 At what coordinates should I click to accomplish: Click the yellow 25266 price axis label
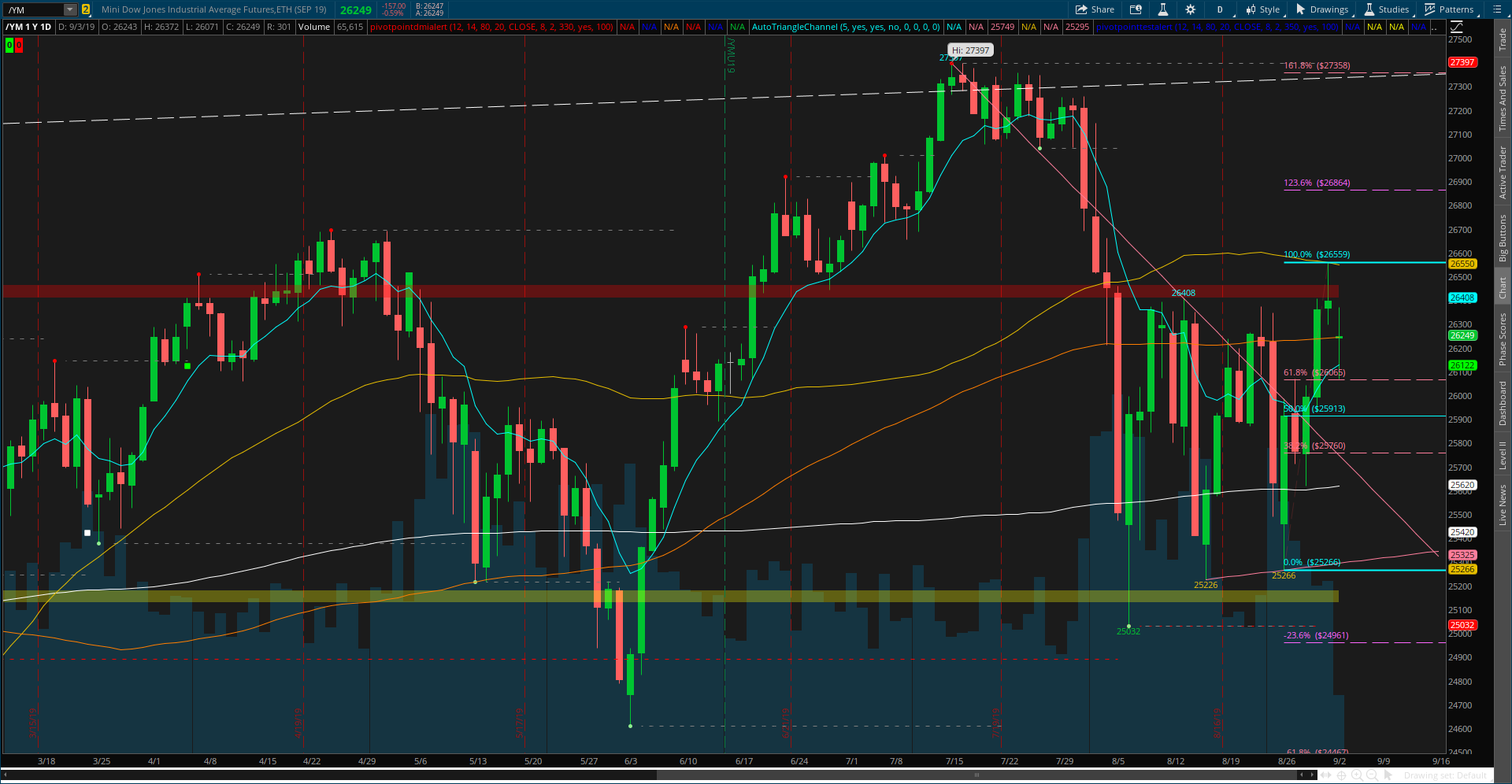pyautogui.click(x=1462, y=569)
